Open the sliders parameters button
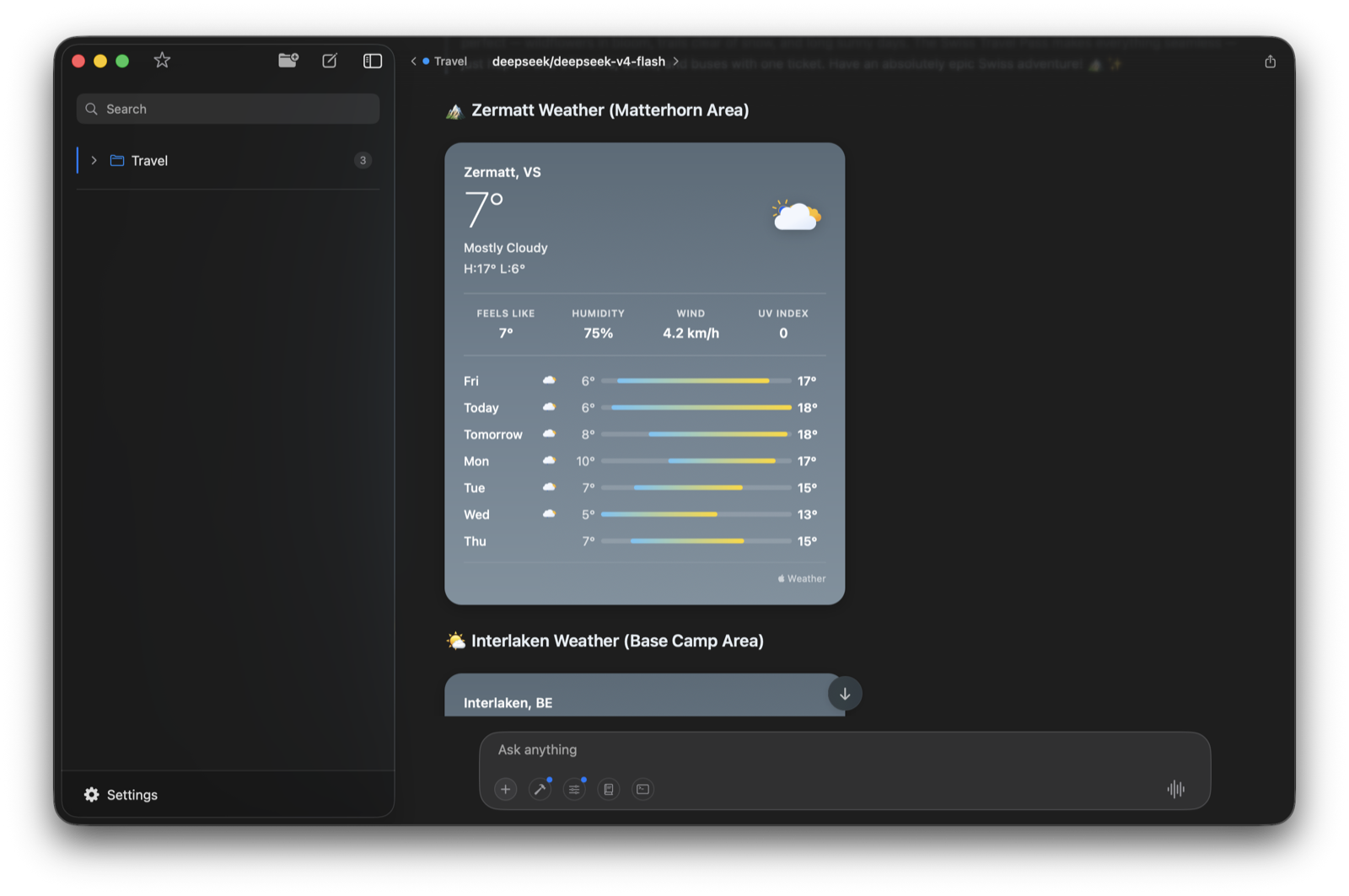Image resolution: width=1349 pixels, height=896 pixels. tap(574, 789)
